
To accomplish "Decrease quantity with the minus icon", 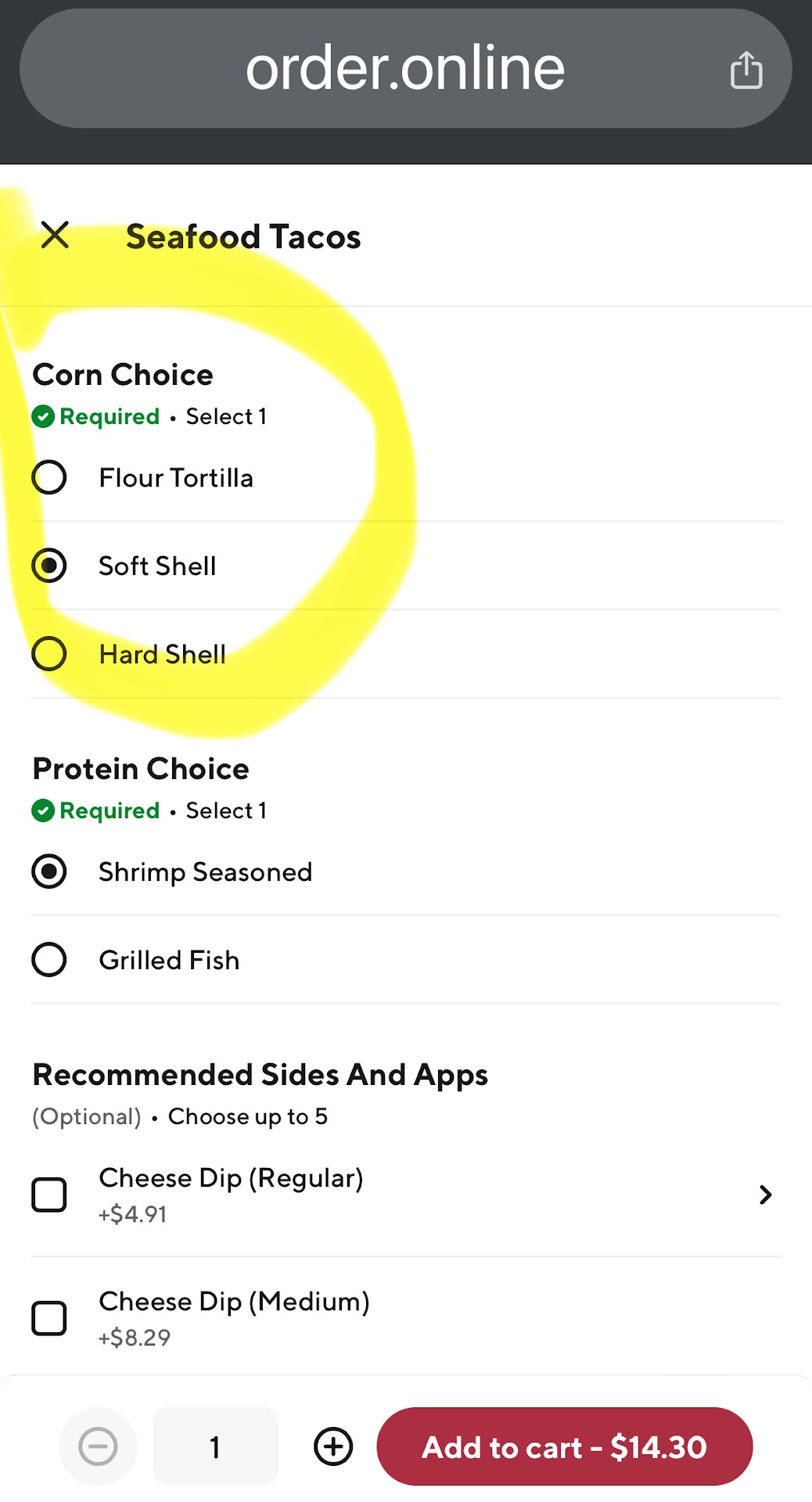I will 98,1446.
